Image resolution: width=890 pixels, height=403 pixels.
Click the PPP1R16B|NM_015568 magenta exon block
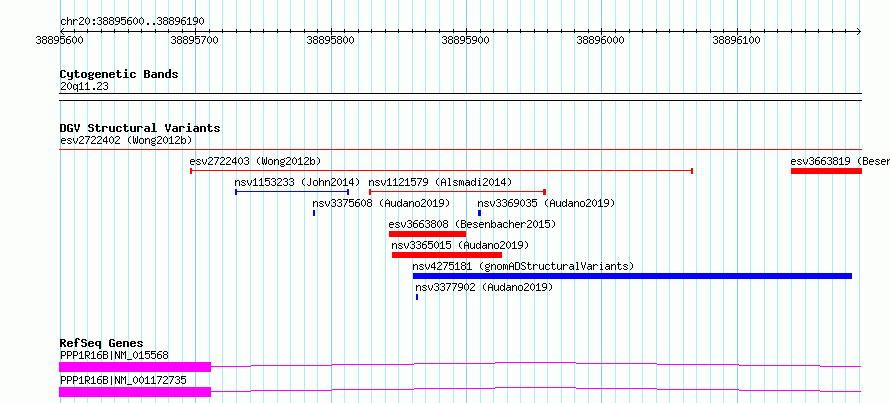point(135,367)
